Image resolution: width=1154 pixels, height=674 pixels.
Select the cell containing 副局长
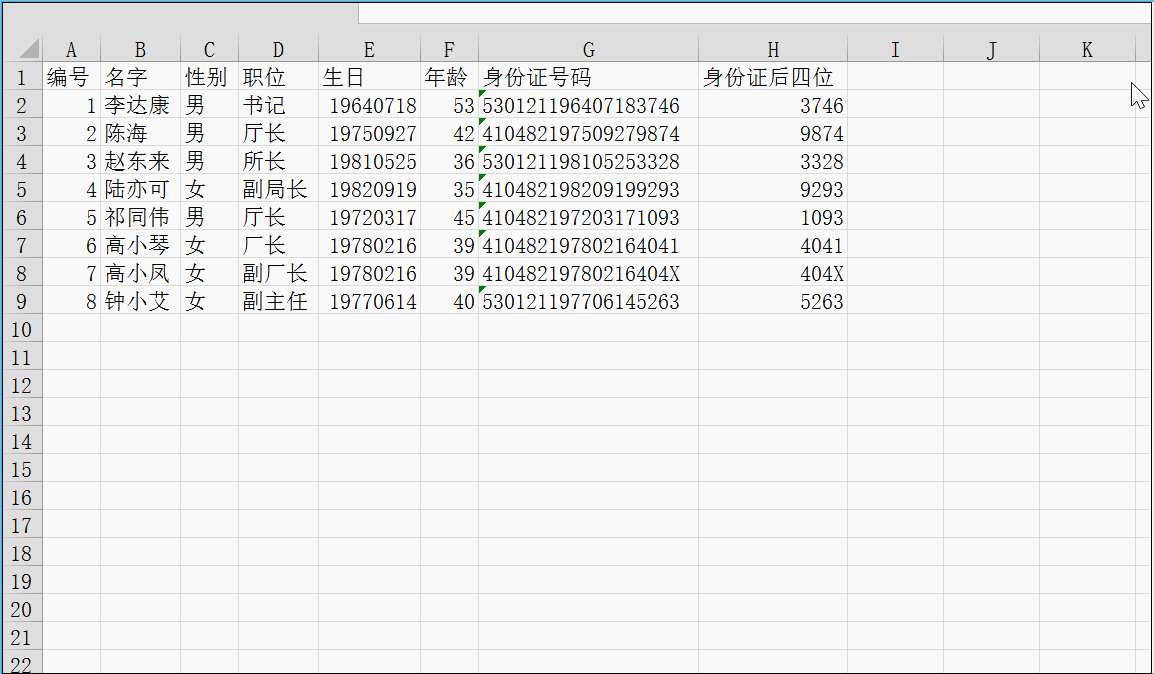(277, 188)
